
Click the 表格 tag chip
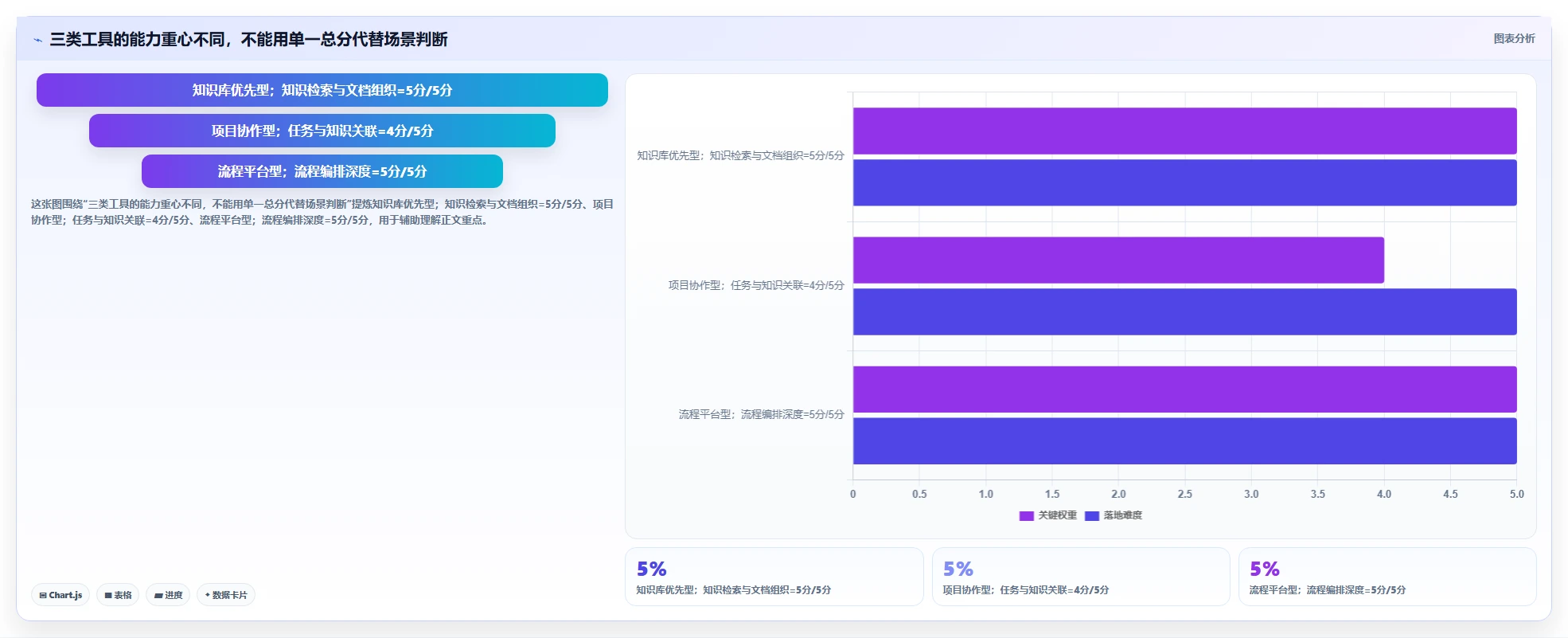coord(118,595)
